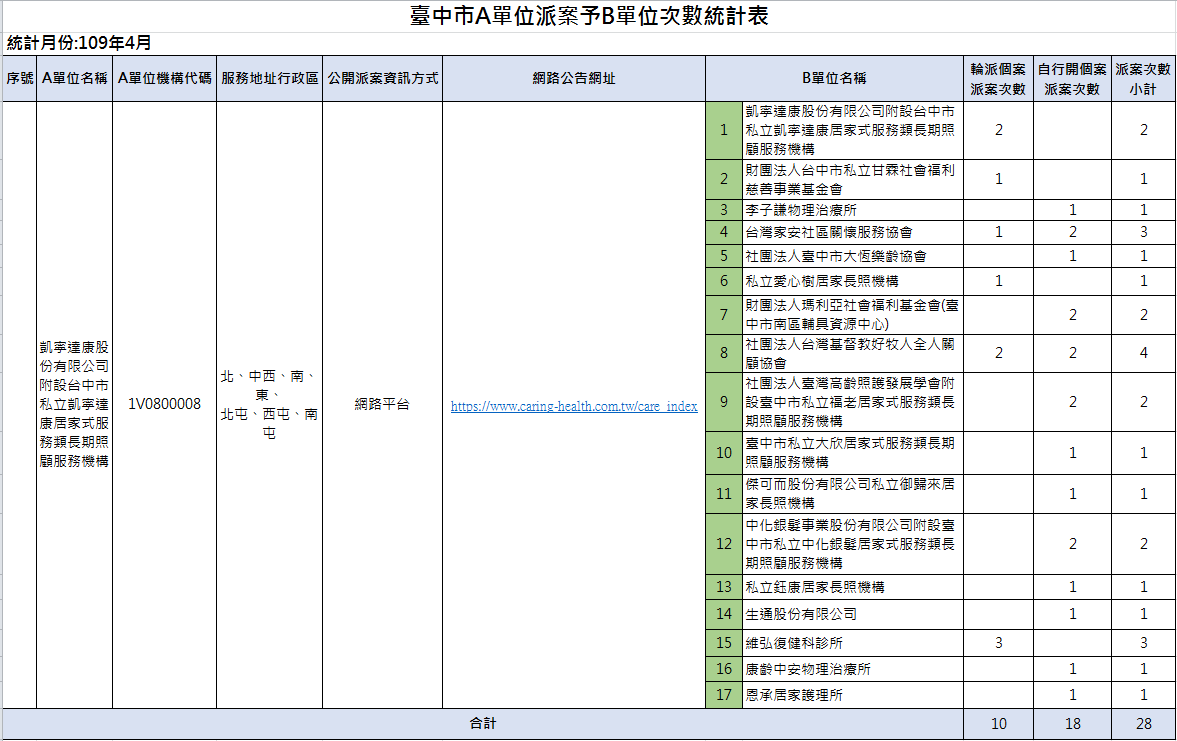
Task: Click the total 輪派個案 value 10
Action: coord(998,724)
